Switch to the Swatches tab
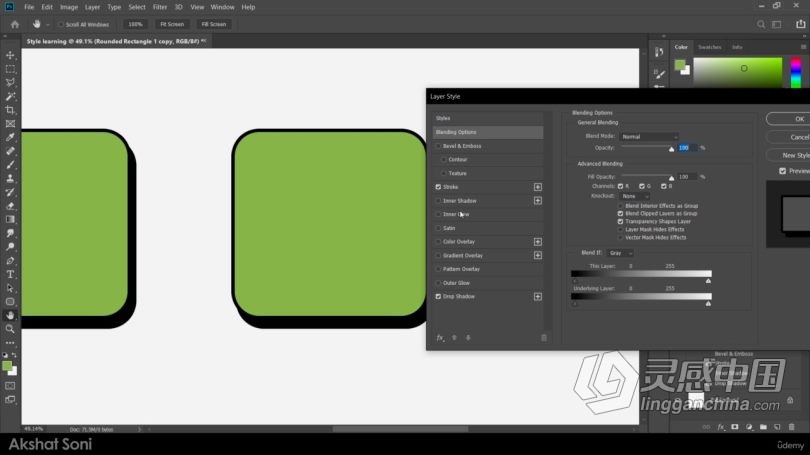Image resolution: width=810 pixels, height=455 pixels. point(709,47)
